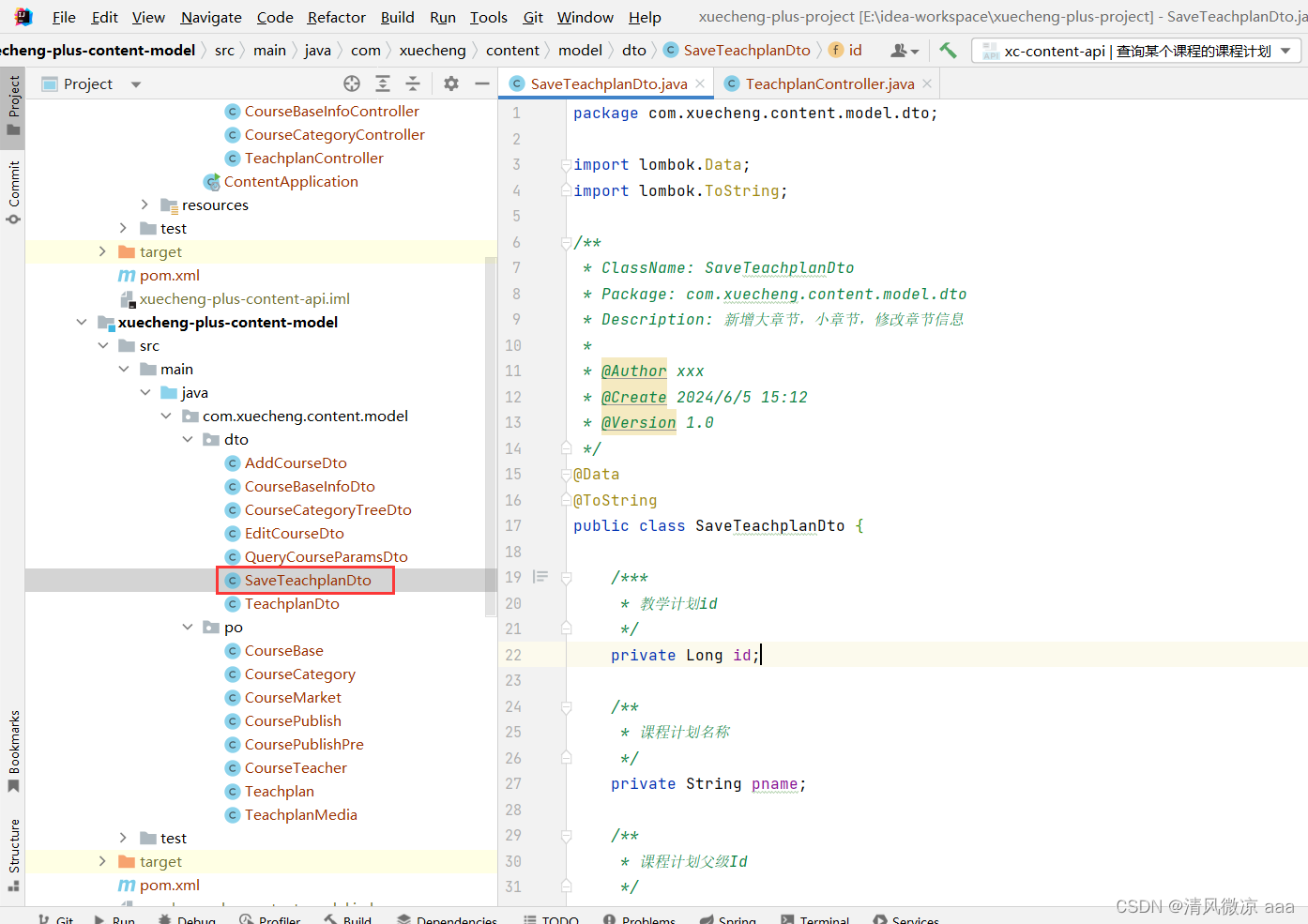This screenshot has height=924, width=1308.
Task: Open the Project view dropdown arrow
Action: coord(136,84)
